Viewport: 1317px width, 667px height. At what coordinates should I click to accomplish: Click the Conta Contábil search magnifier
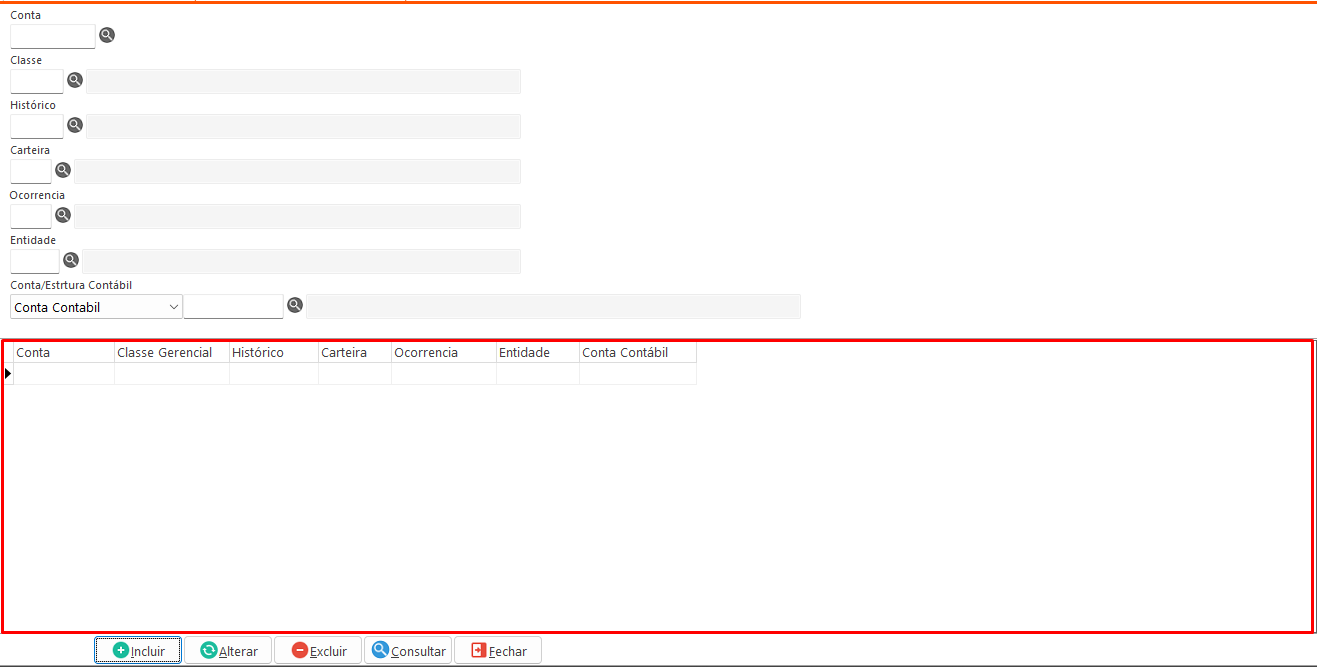click(295, 305)
